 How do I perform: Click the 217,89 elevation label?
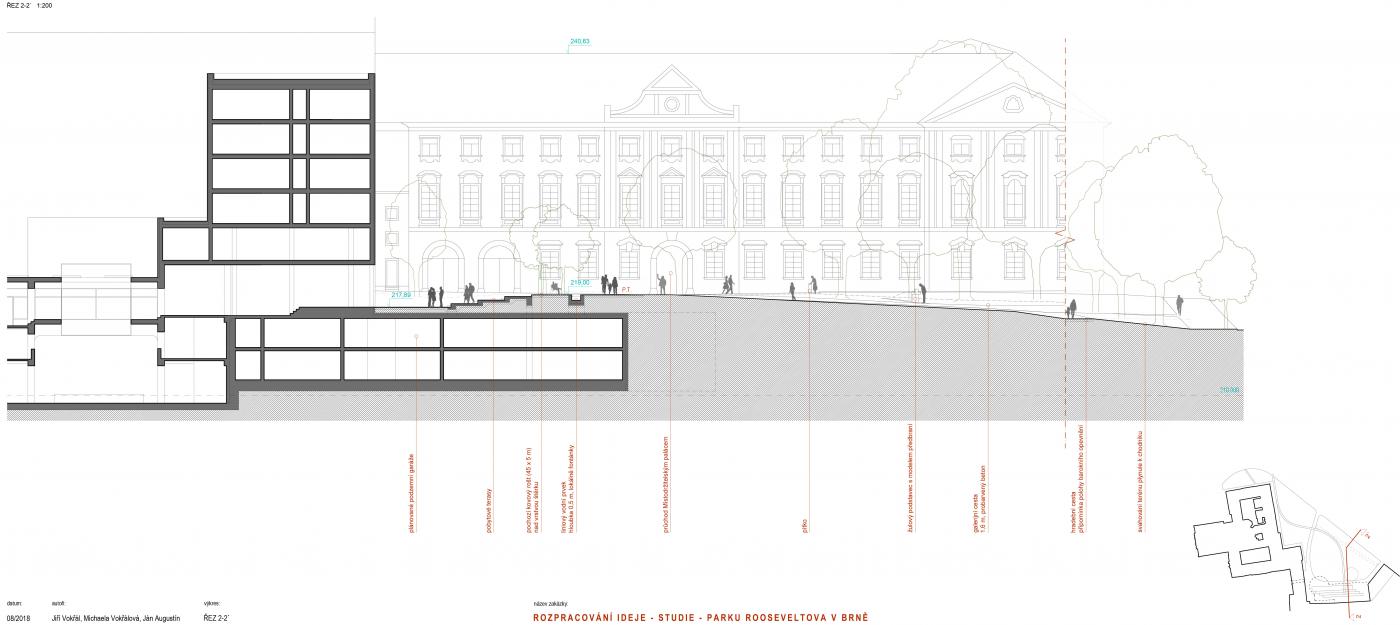[x=402, y=295]
